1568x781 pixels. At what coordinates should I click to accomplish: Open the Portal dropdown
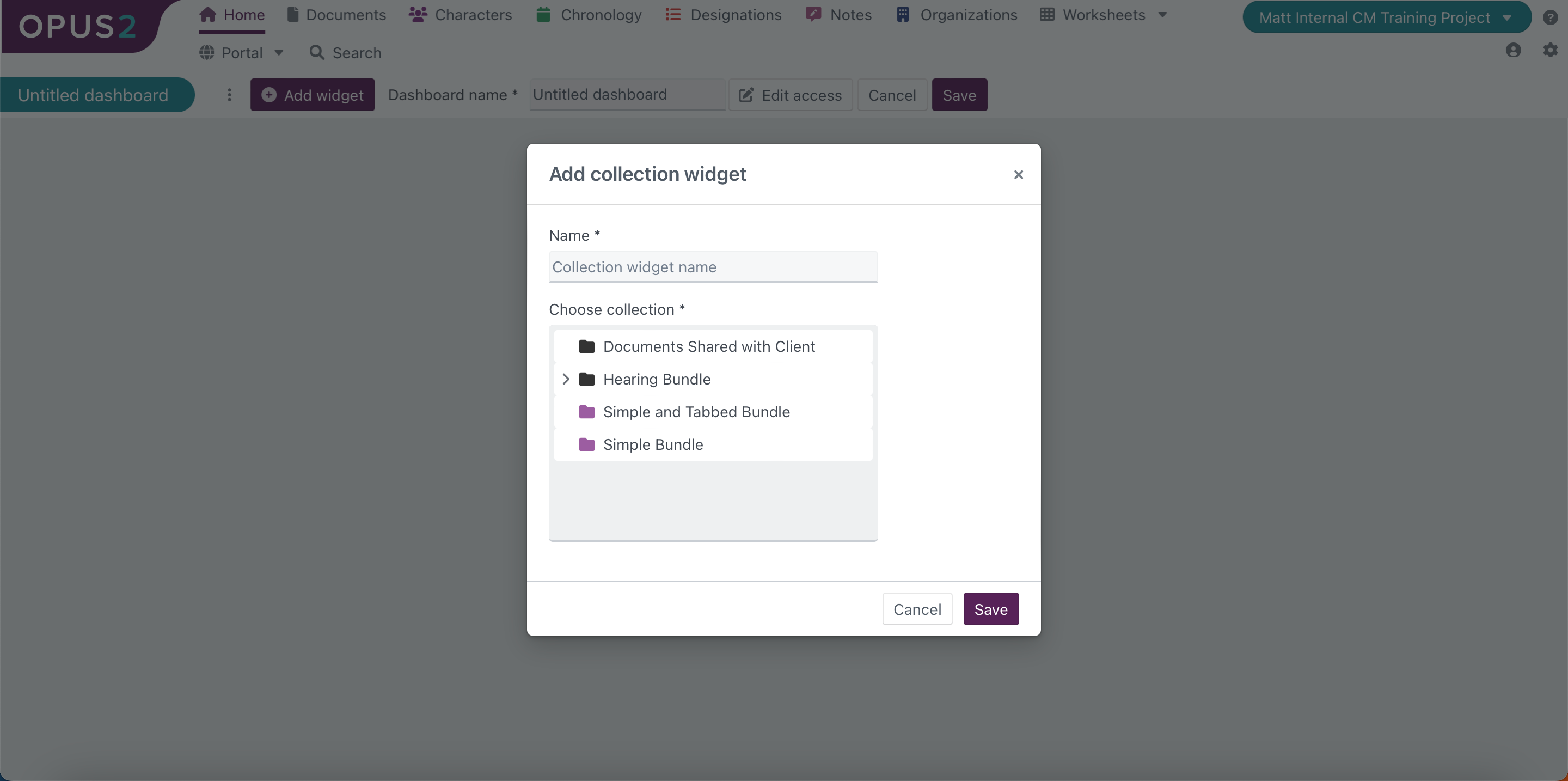tap(241, 53)
